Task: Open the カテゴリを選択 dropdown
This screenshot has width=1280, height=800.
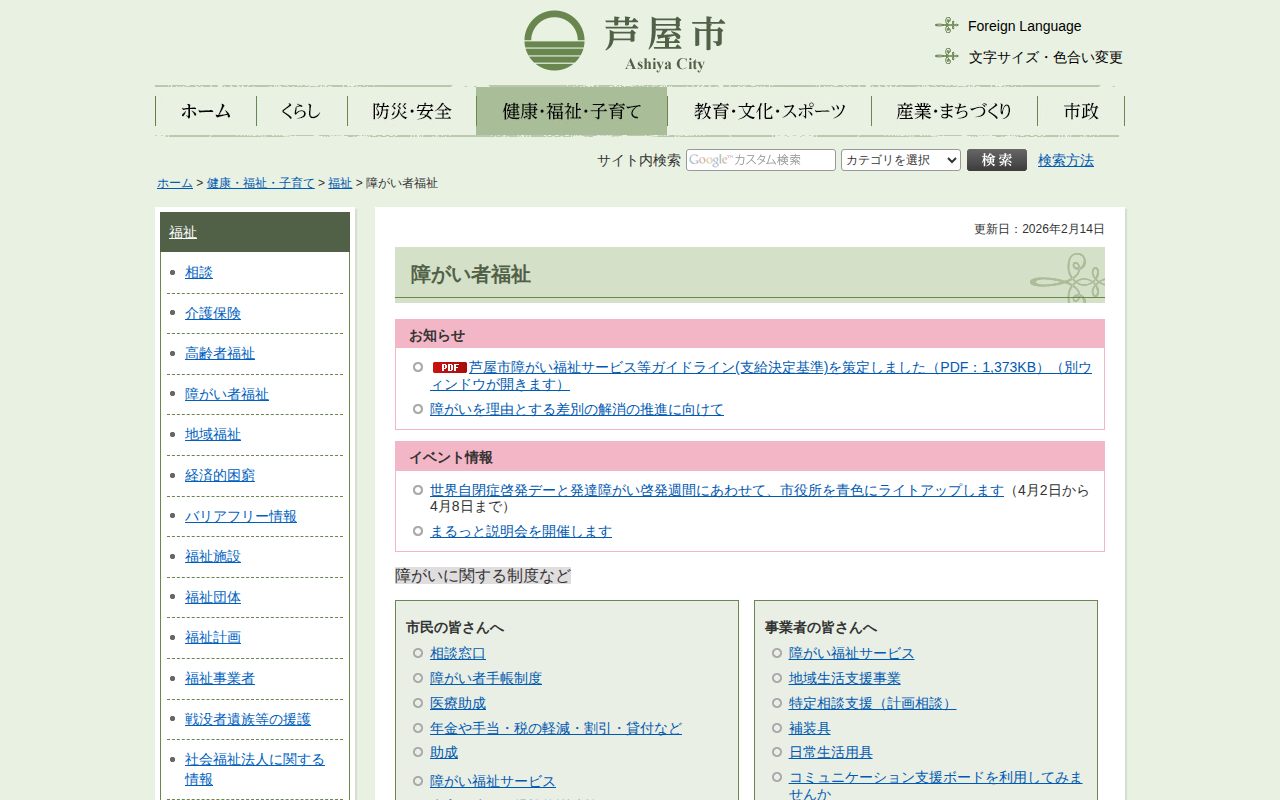Action: 900,160
